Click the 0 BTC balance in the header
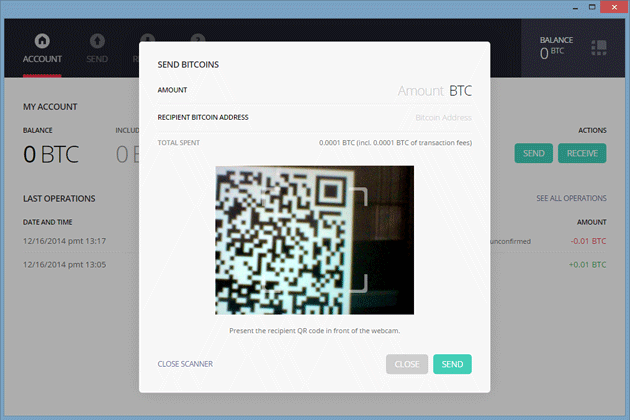Image resolution: width=630 pixels, height=420 pixels. (552, 53)
